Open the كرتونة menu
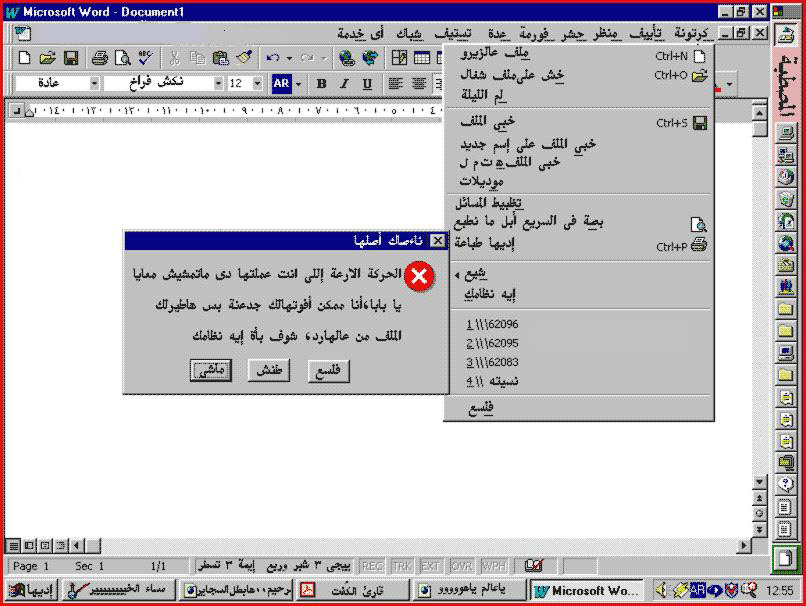Screen dimensions: 806x606 pyautogui.click(x=691, y=34)
